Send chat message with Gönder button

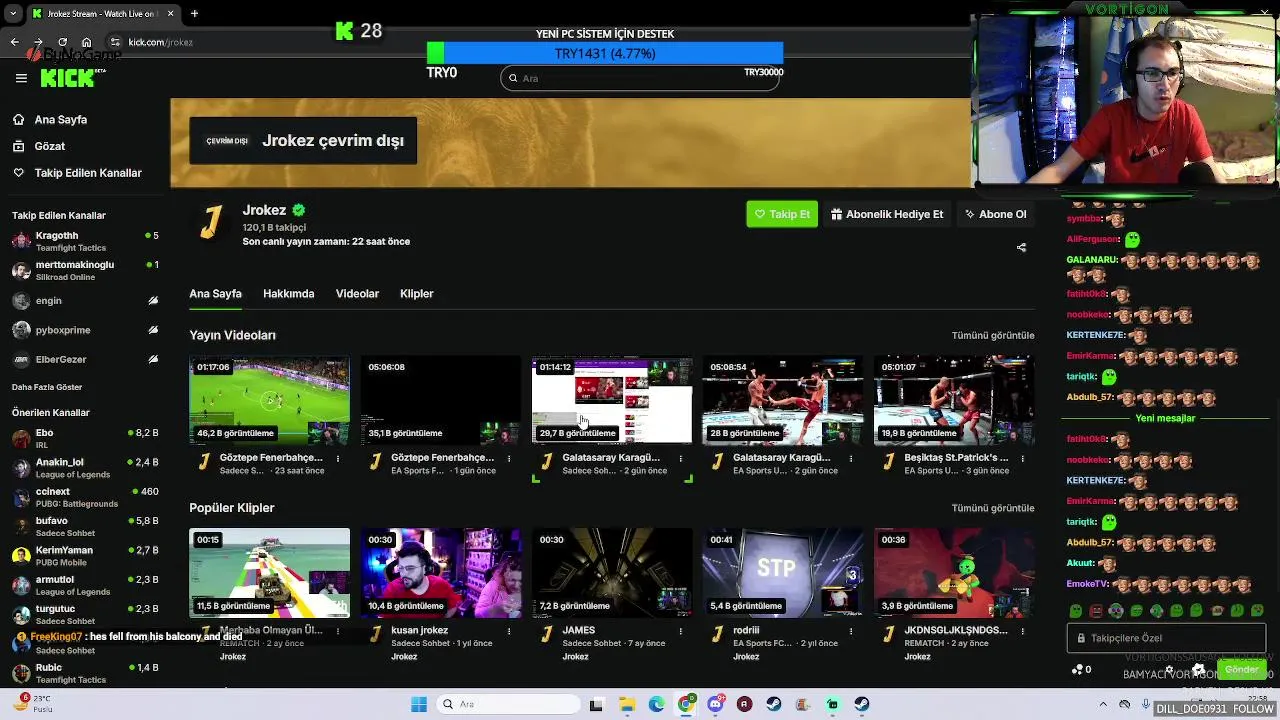pos(1242,669)
